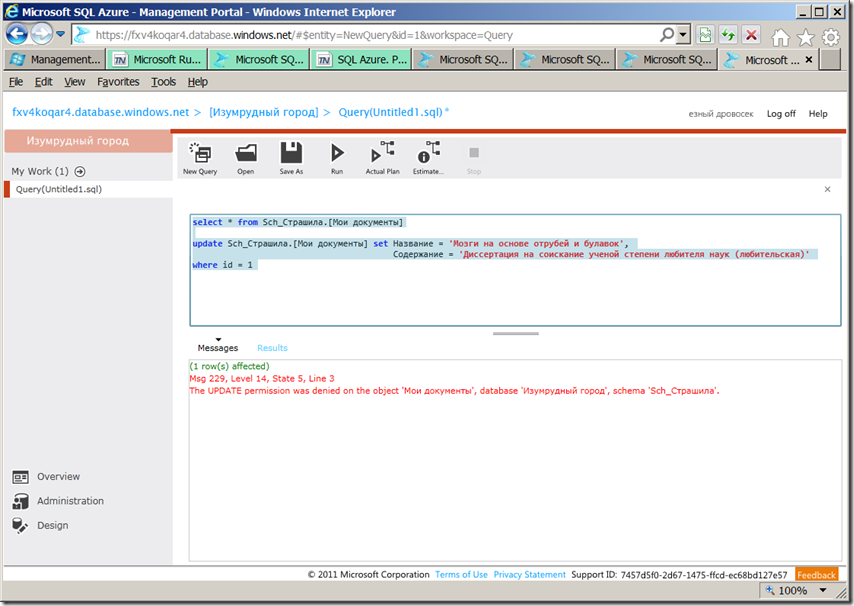
Task: Refresh the page
Action: point(729,35)
